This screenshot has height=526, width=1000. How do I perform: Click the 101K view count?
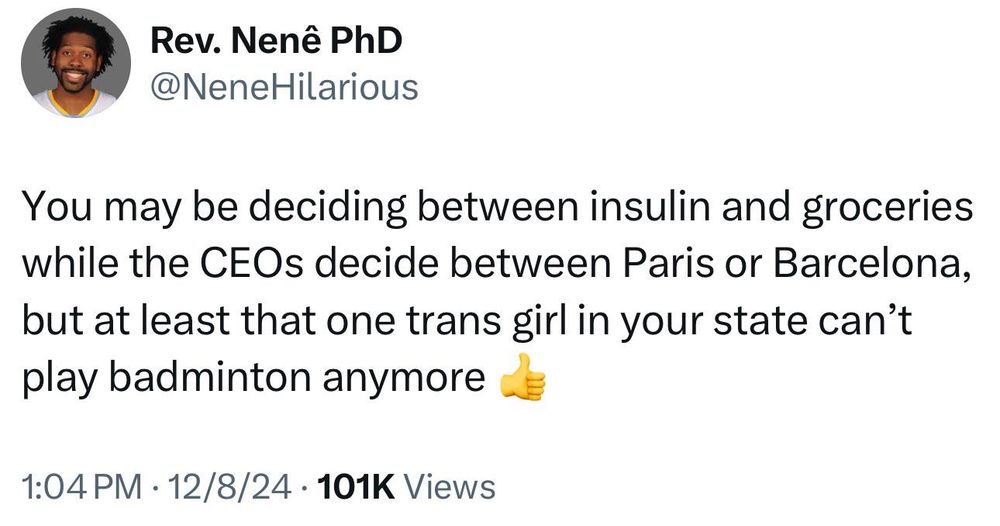(x=355, y=487)
